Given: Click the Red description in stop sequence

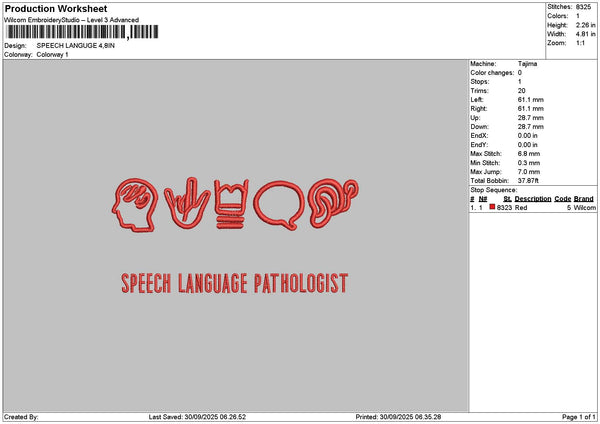Looking at the screenshot, I should (x=521, y=208).
